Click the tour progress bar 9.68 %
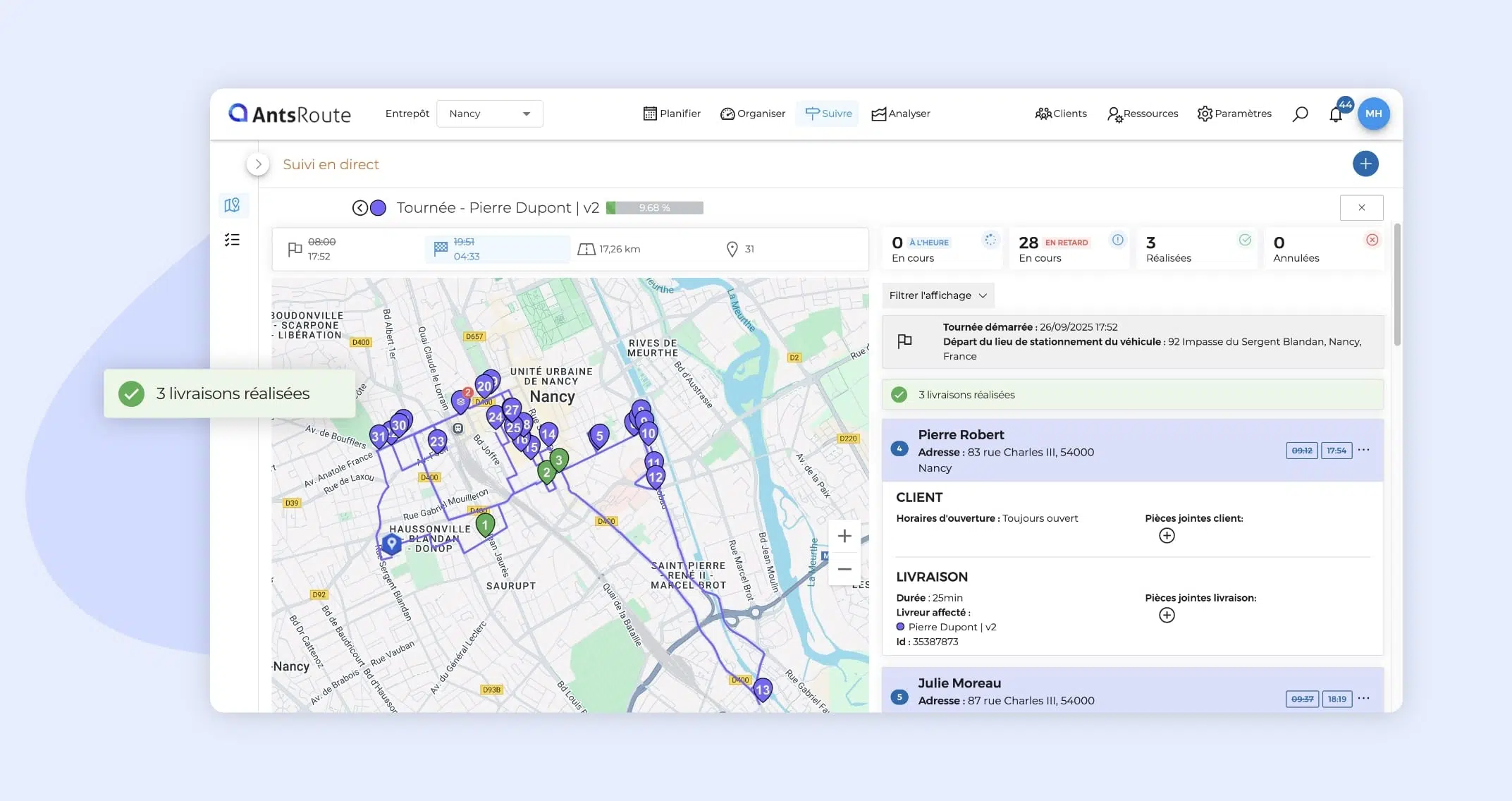Screen dimensions: 1512x801 [655, 208]
